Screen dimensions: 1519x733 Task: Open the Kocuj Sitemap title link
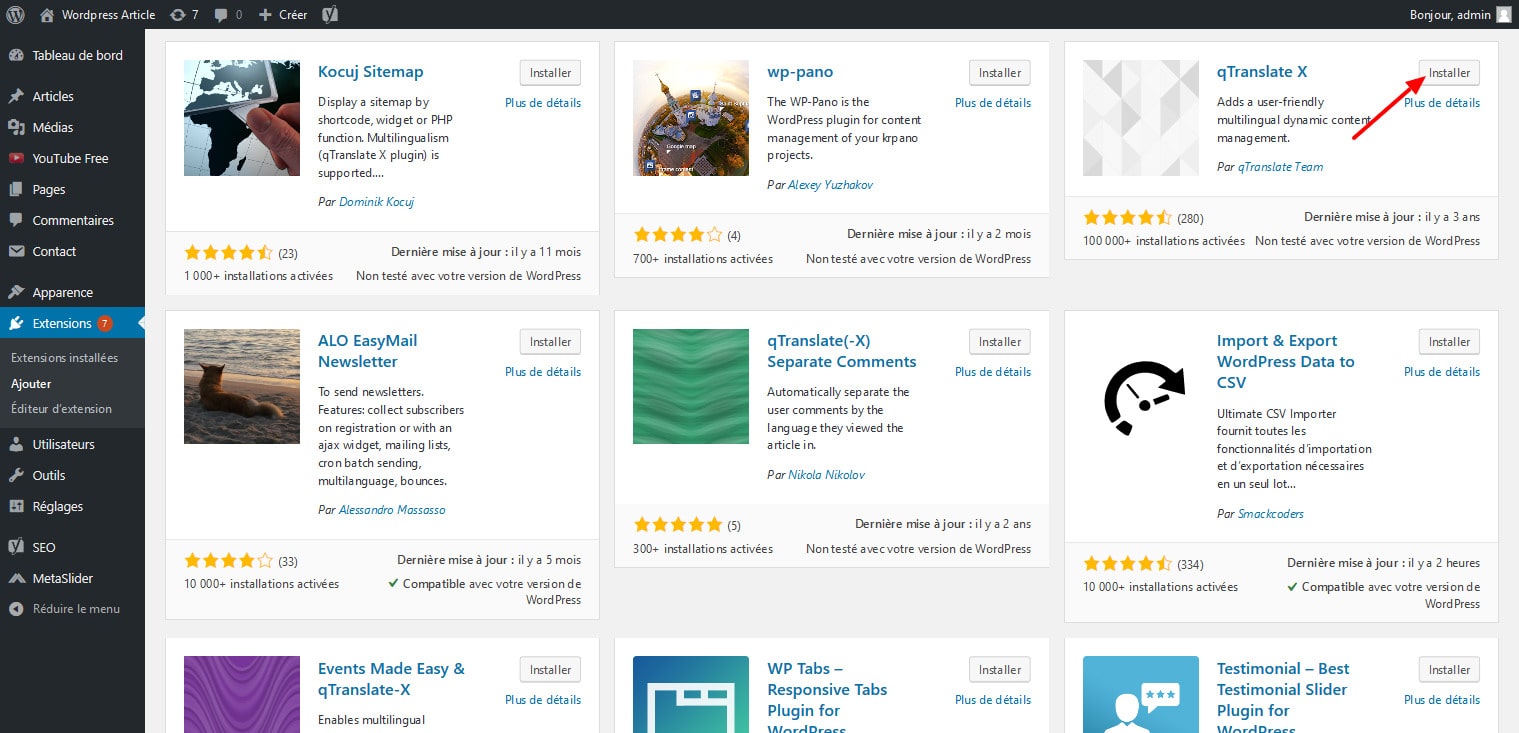coord(371,72)
